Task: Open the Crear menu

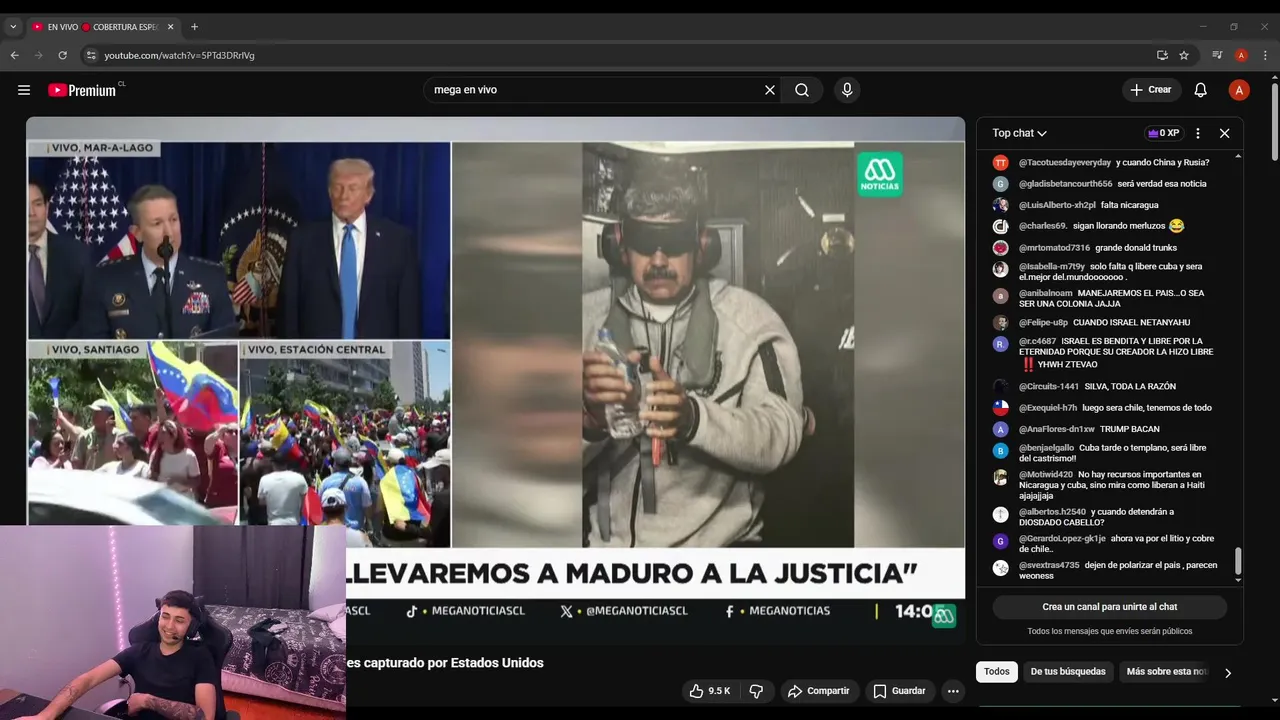Action: coord(1151,90)
